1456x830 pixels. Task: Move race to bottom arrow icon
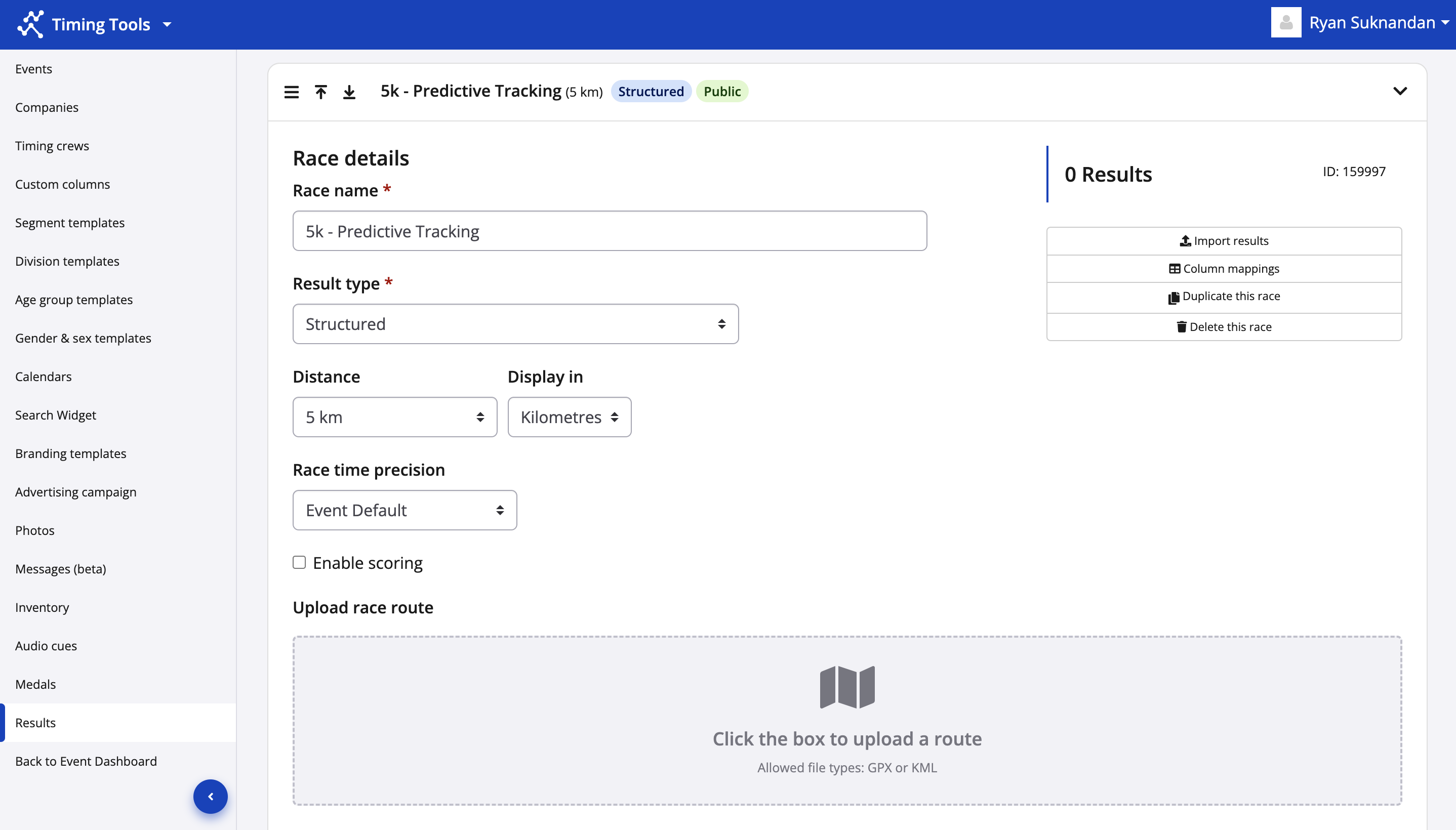[349, 92]
